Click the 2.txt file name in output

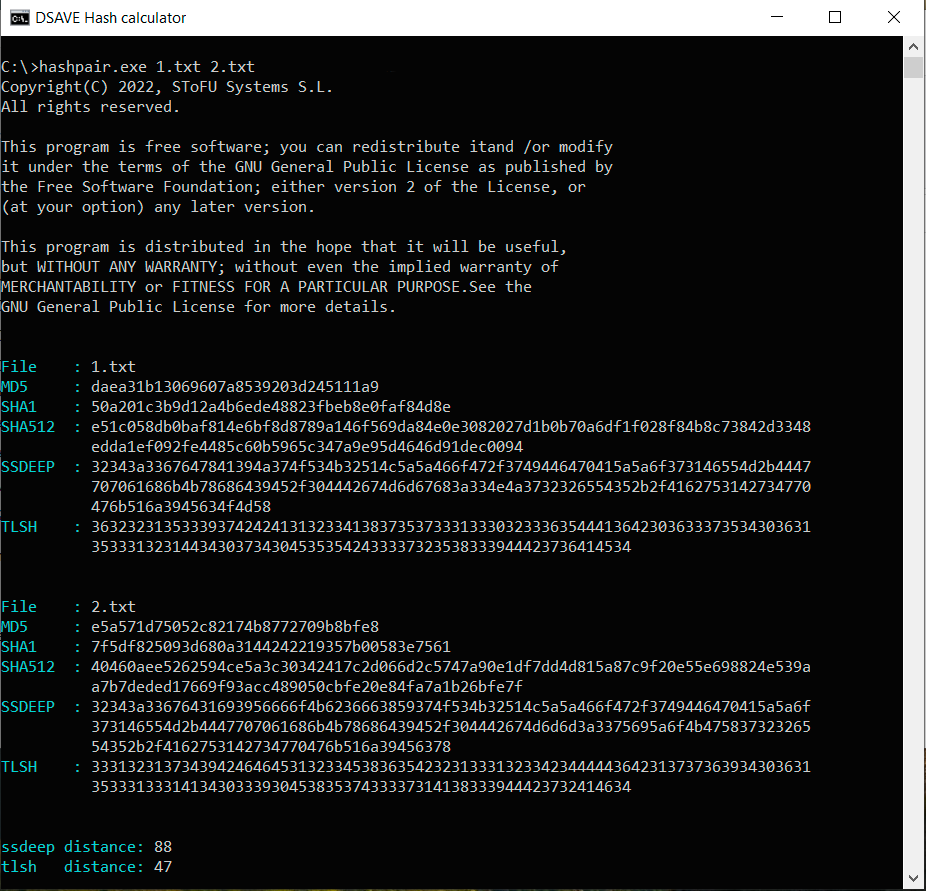coord(113,607)
